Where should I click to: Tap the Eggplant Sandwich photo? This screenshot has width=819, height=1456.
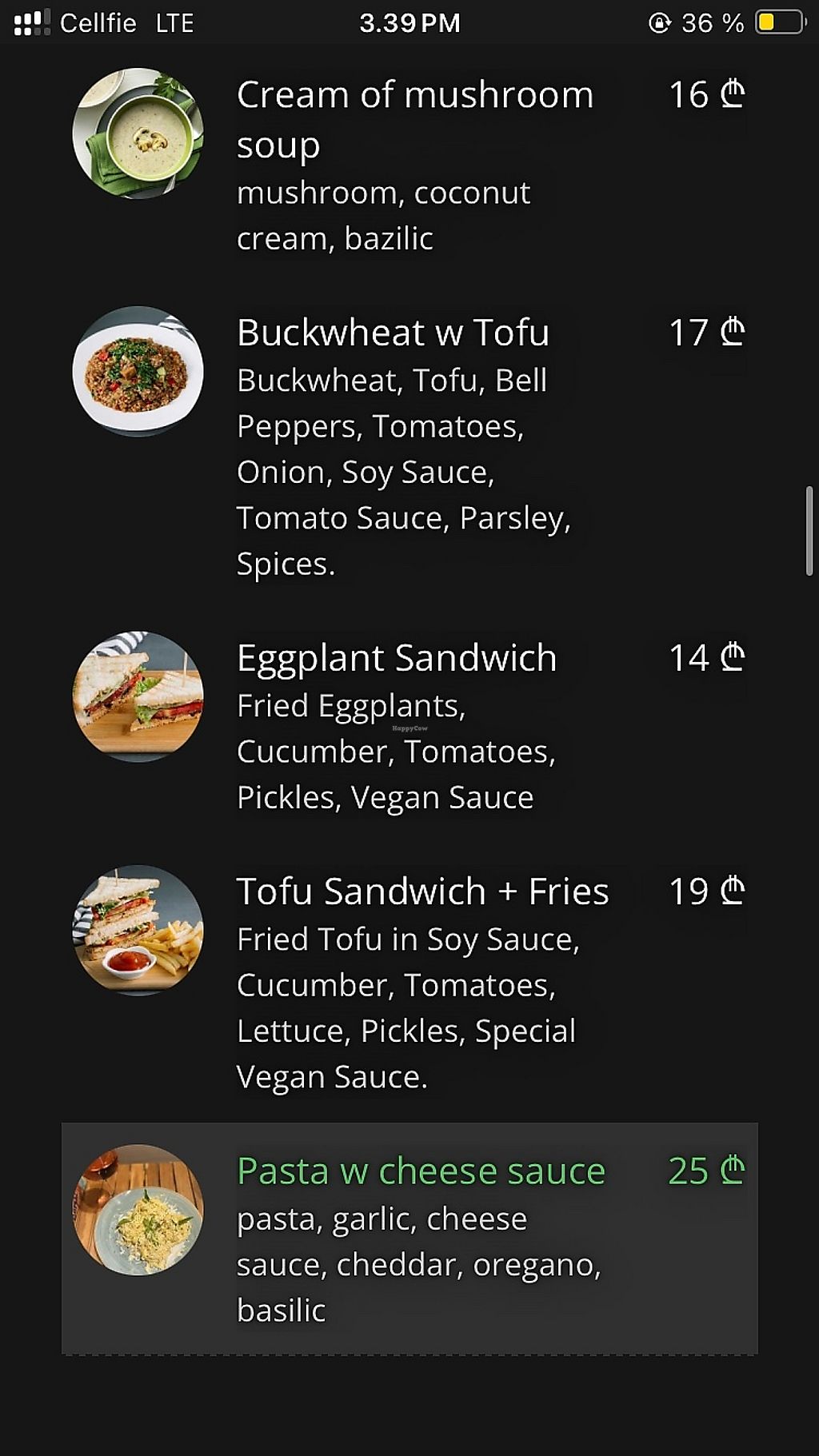click(x=138, y=696)
